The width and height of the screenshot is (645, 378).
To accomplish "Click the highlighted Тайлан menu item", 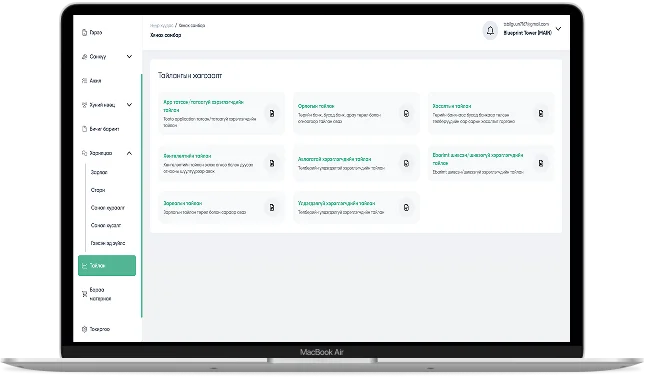I will [107, 265].
